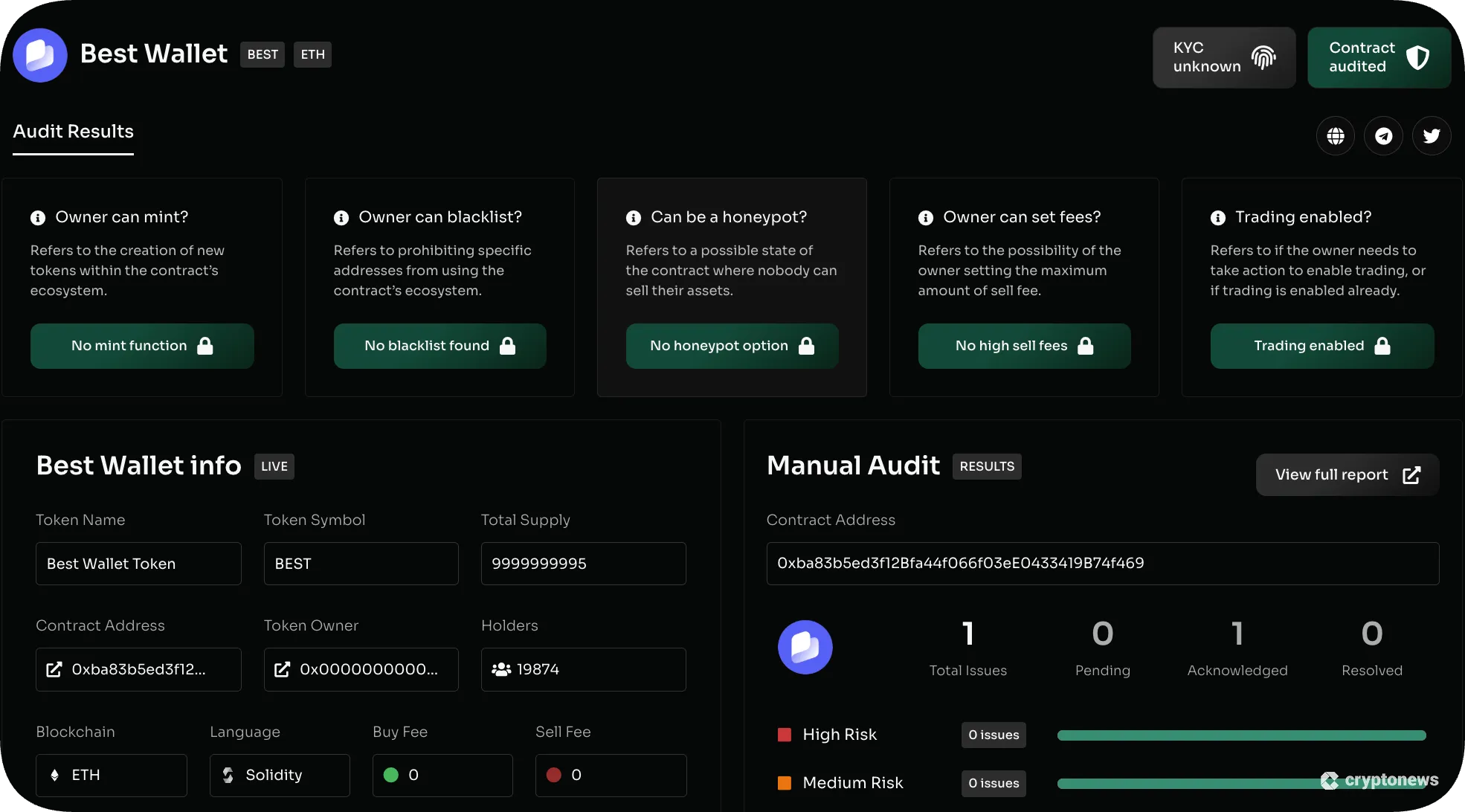1465x812 pixels.
Task: Click info icon beside Can be a honeypot?
Action: pos(634,218)
